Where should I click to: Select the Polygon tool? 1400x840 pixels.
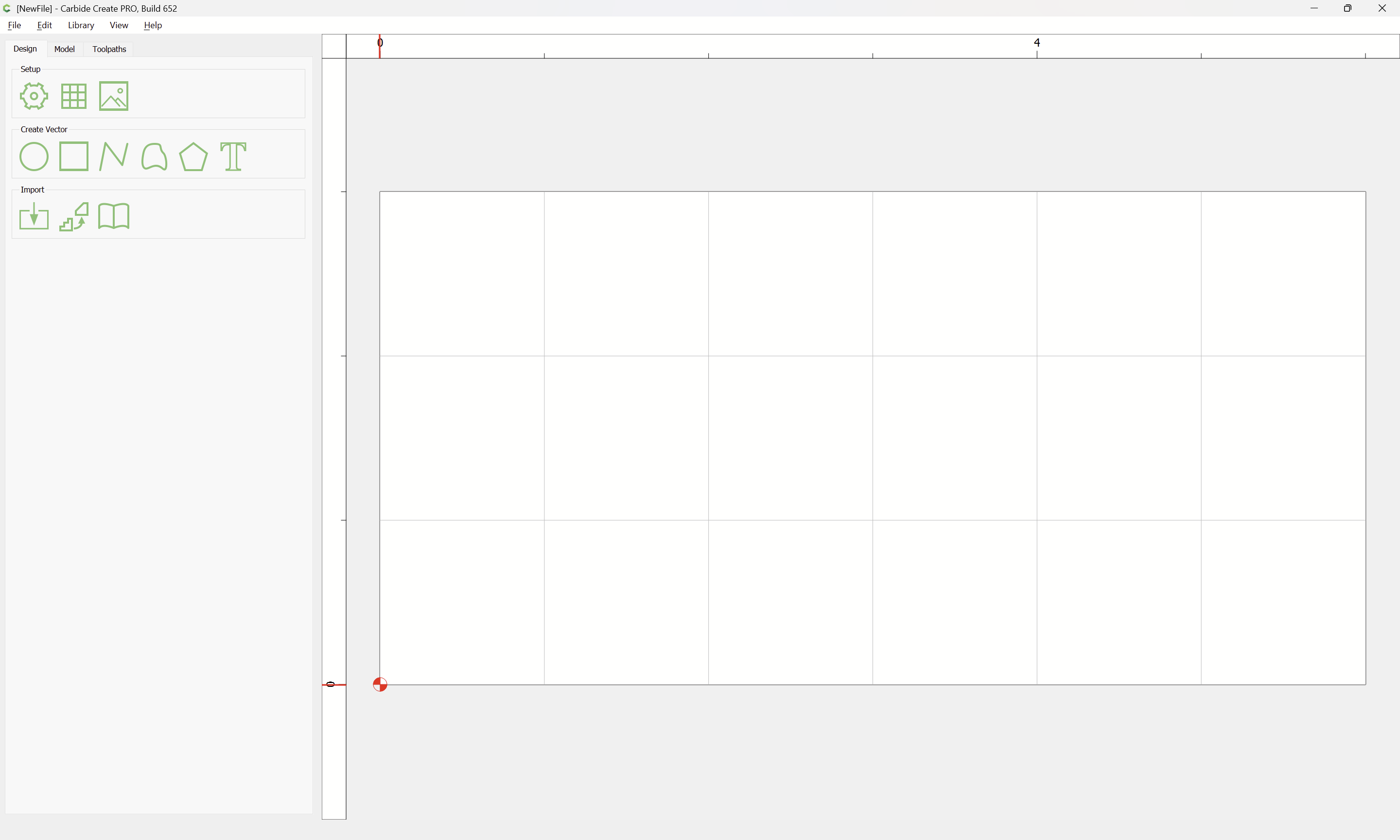pyautogui.click(x=193, y=156)
